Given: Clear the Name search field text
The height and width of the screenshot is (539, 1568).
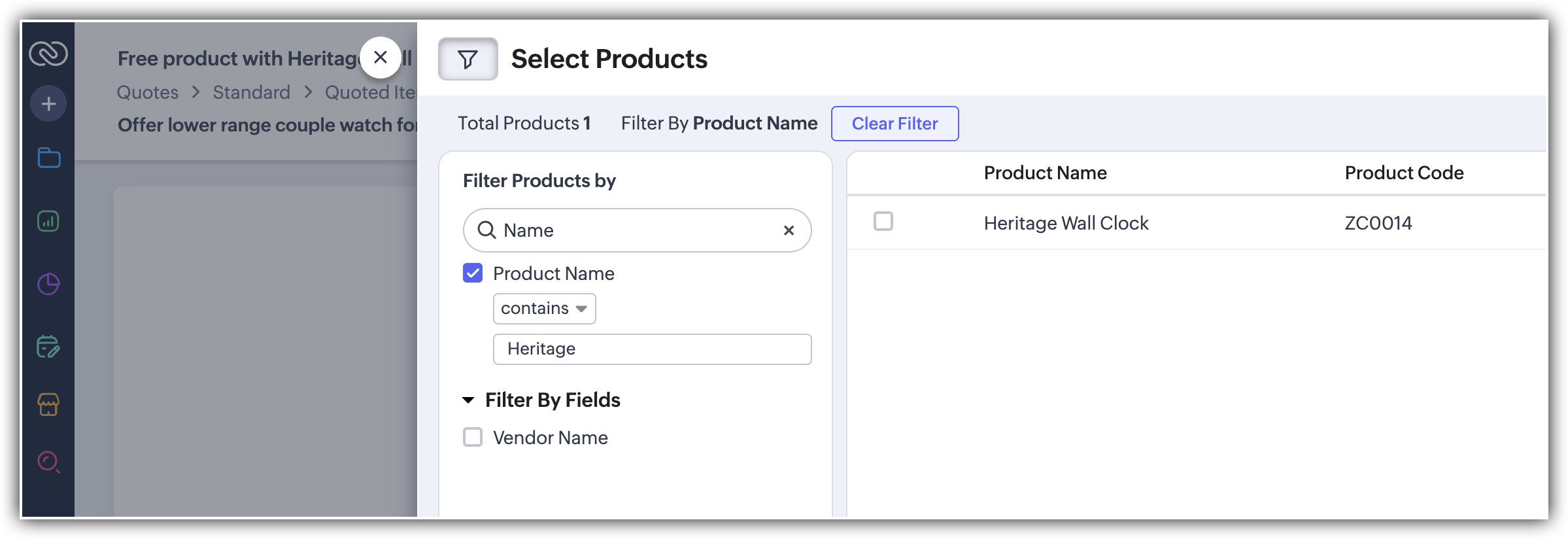Looking at the screenshot, I should tap(789, 230).
